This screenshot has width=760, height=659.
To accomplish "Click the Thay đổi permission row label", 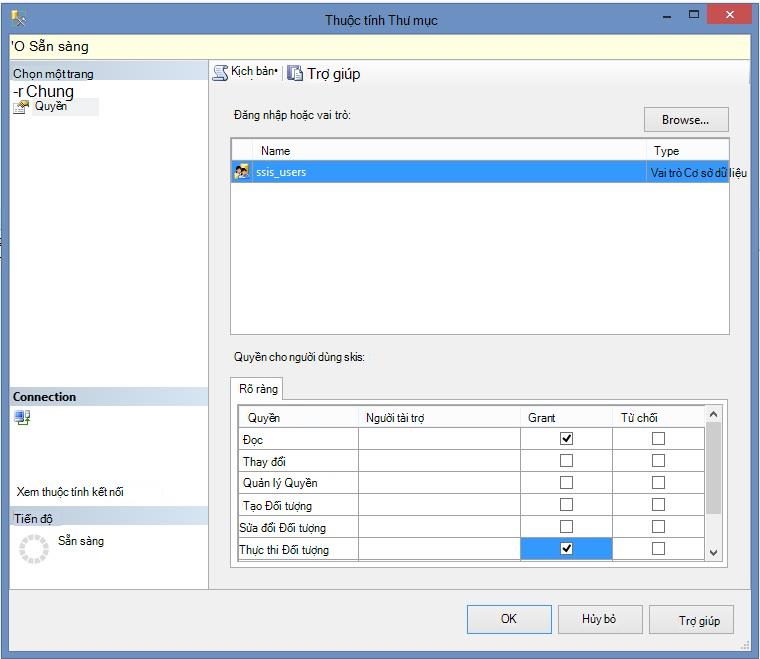I will pos(265,461).
